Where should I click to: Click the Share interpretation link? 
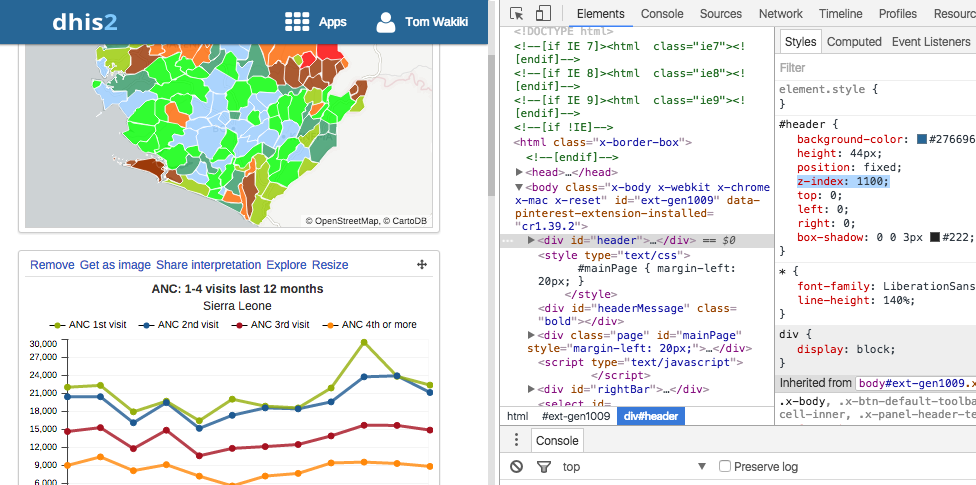[209, 265]
